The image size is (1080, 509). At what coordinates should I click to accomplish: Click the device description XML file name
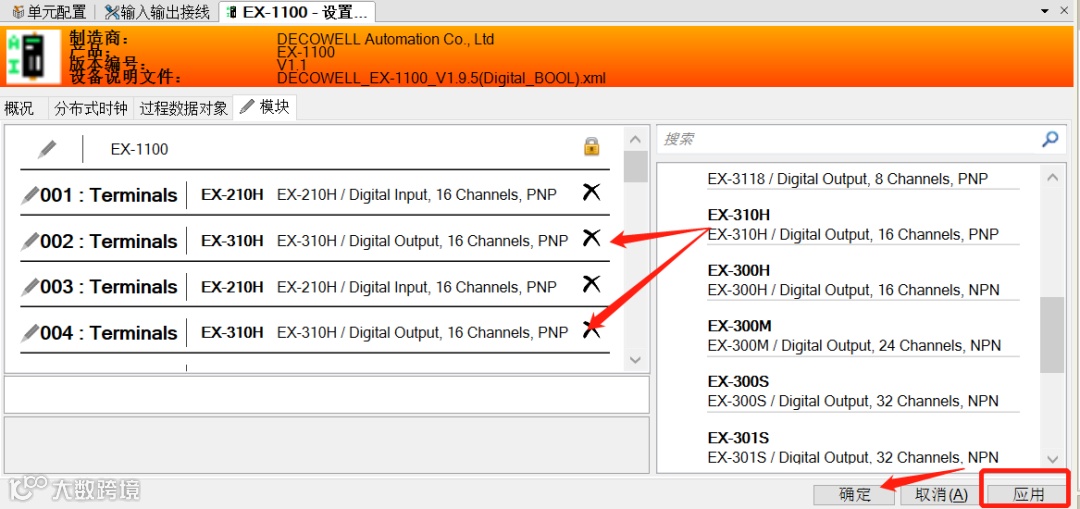[x=441, y=78]
